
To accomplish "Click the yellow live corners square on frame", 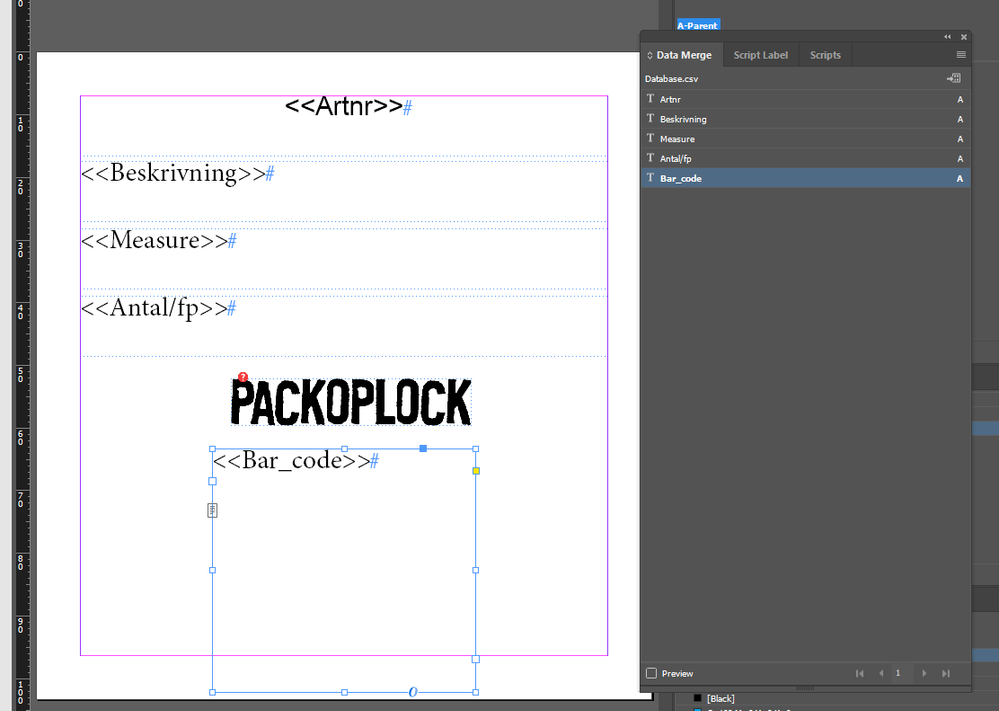I will tap(476, 471).
